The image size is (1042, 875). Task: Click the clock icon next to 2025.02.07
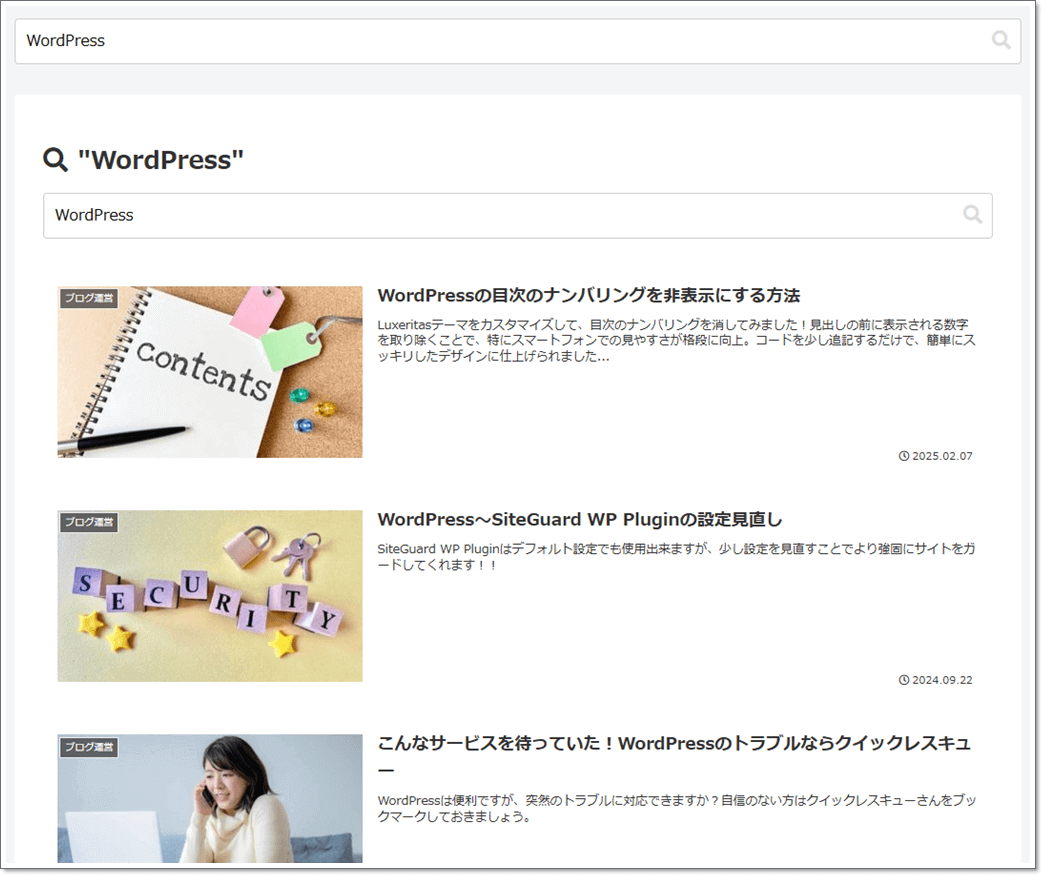tap(903, 455)
